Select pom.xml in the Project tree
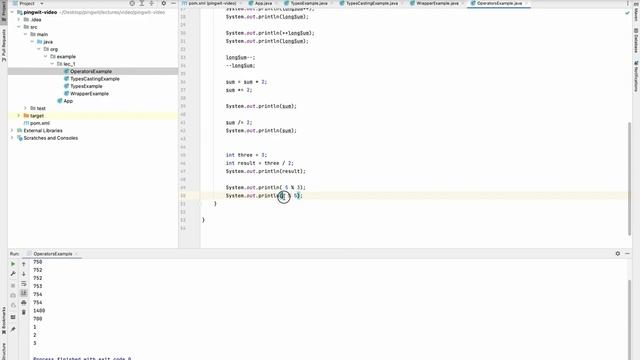 click(x=40, y=123)
